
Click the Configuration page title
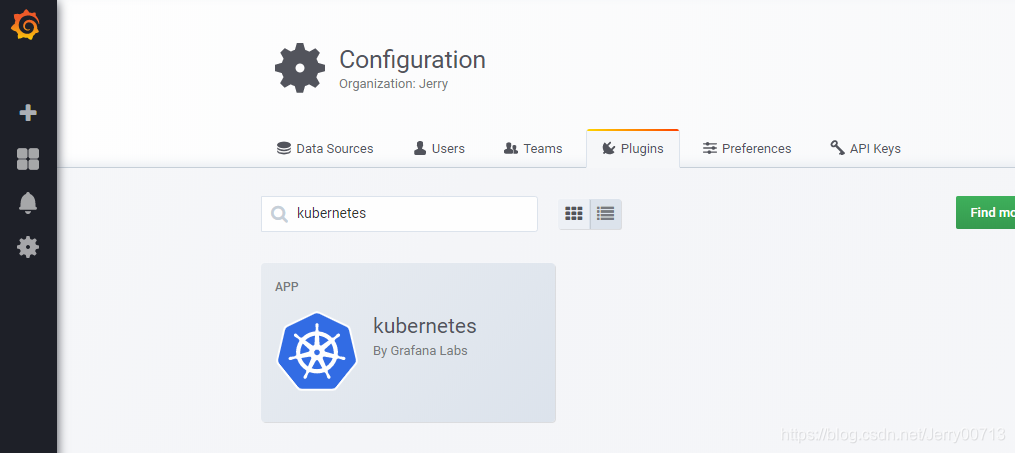pos(412,60)
